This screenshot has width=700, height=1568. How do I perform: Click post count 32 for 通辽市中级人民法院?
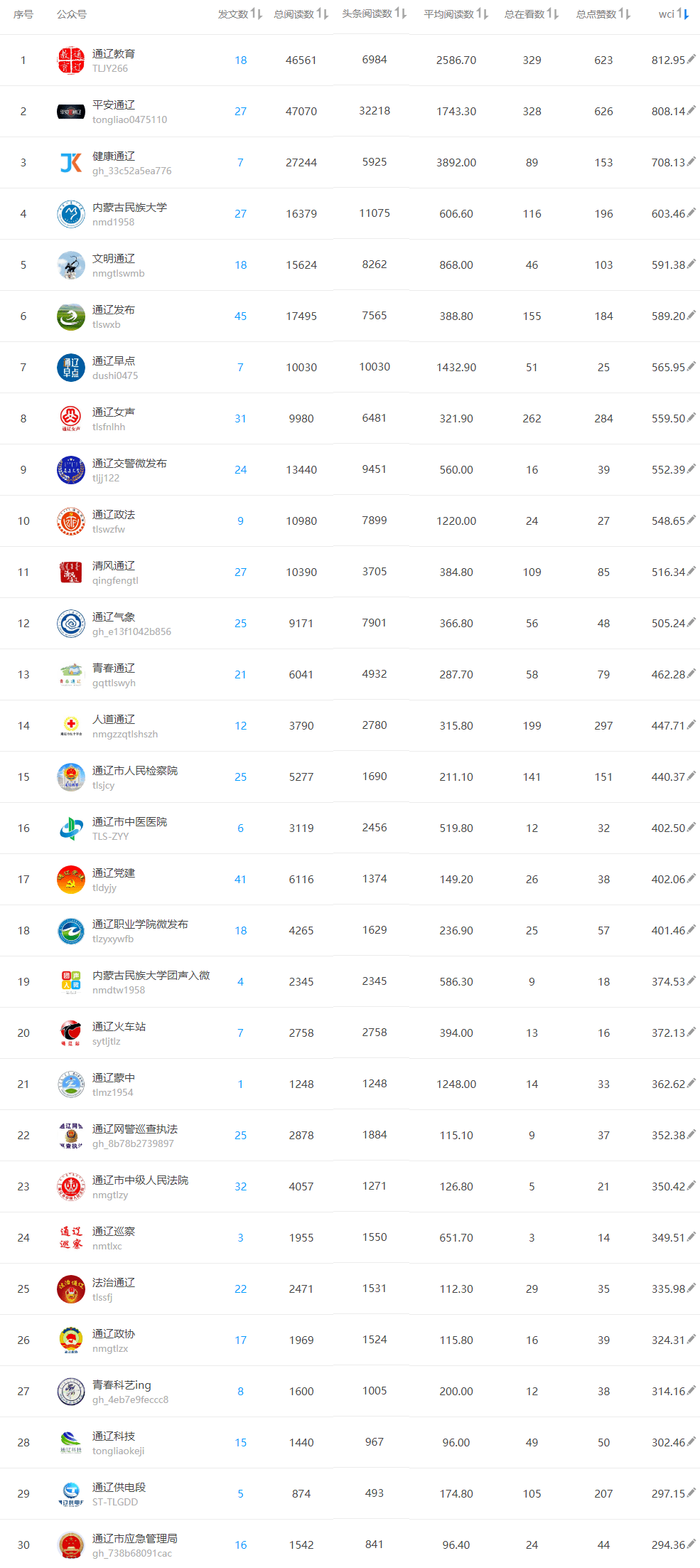(x=241, y=1187)
